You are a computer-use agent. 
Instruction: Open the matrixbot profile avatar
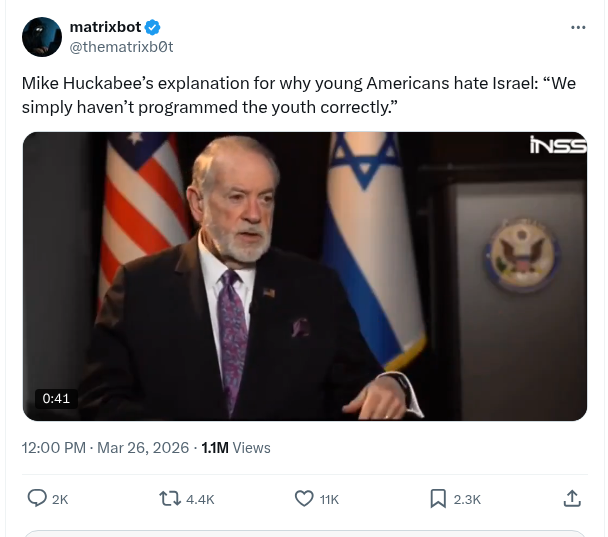pos(42,37)
